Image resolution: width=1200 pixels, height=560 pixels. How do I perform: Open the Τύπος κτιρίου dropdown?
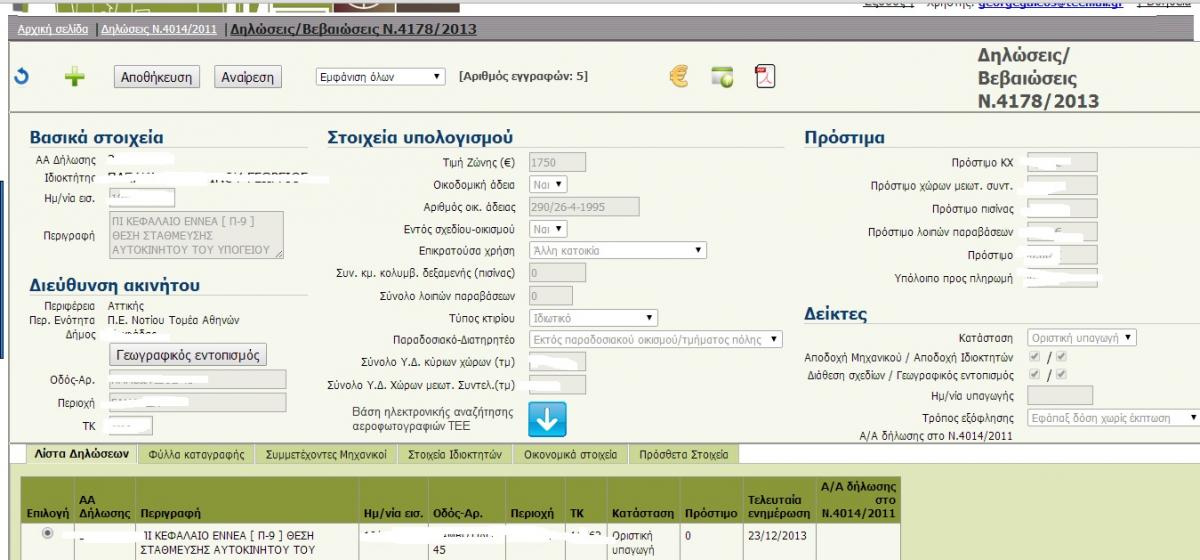[591, 318]
